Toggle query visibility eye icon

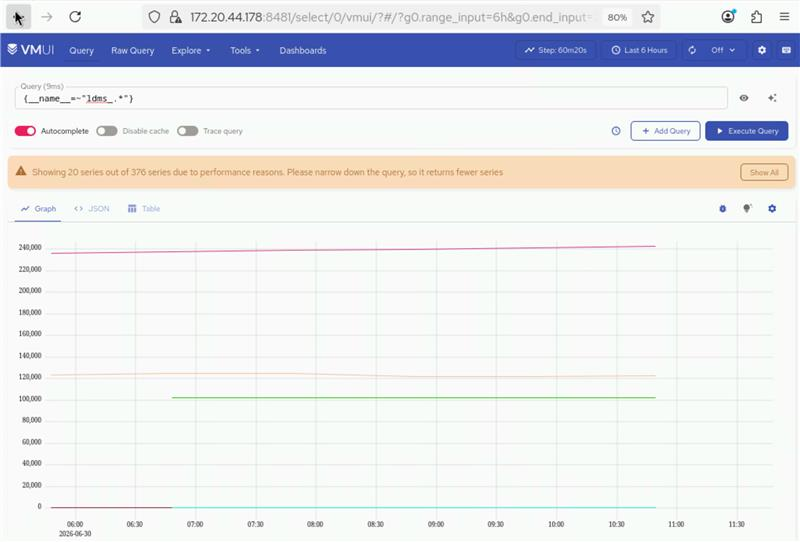744,98
